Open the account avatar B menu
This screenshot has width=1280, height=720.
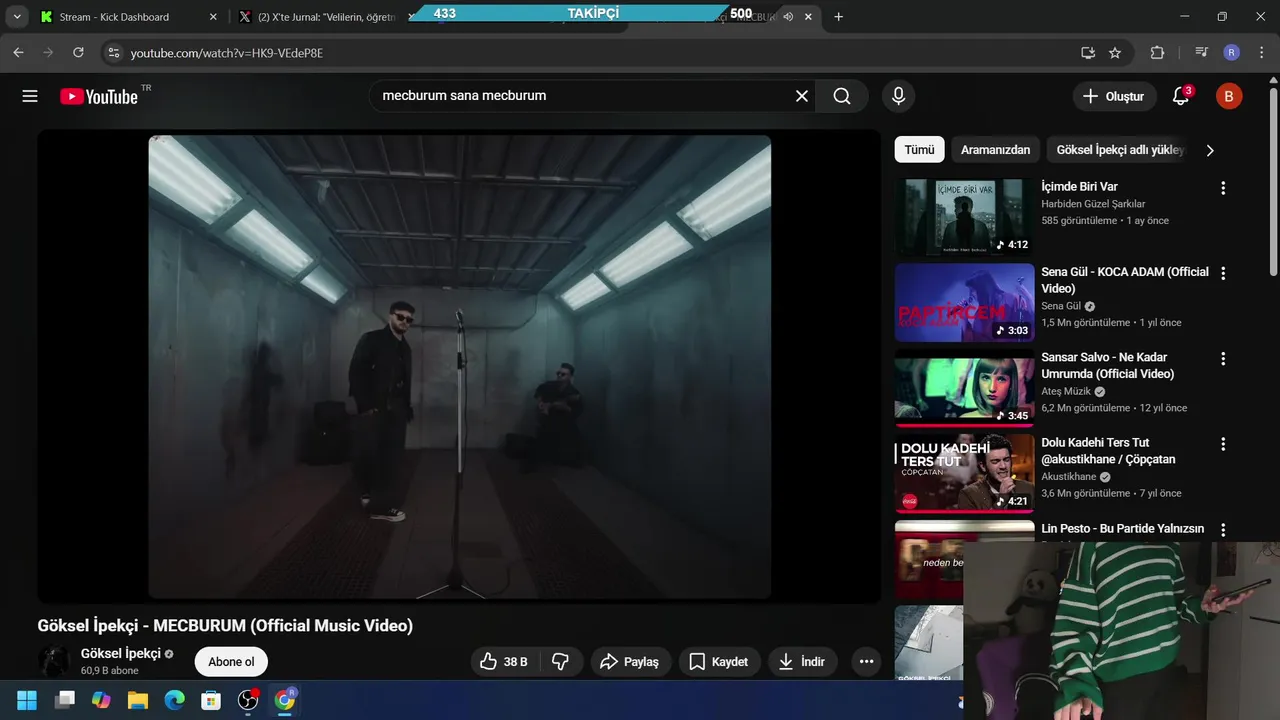click(1229, 96)
